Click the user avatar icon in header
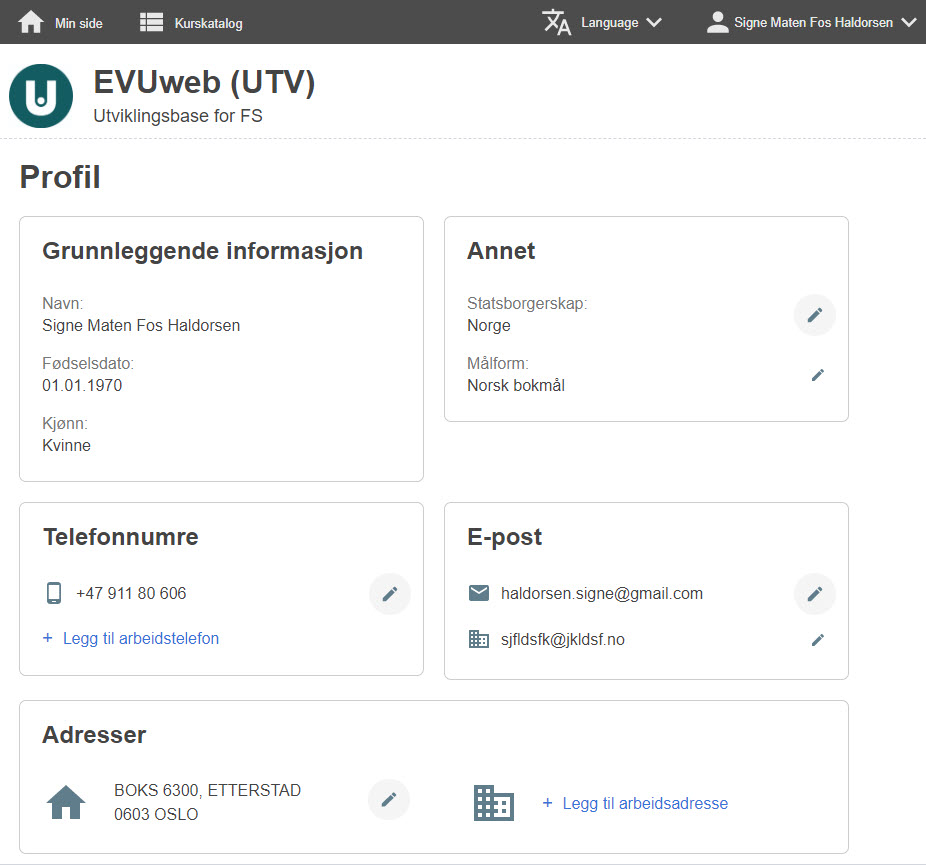 click(x=718, y=22)
